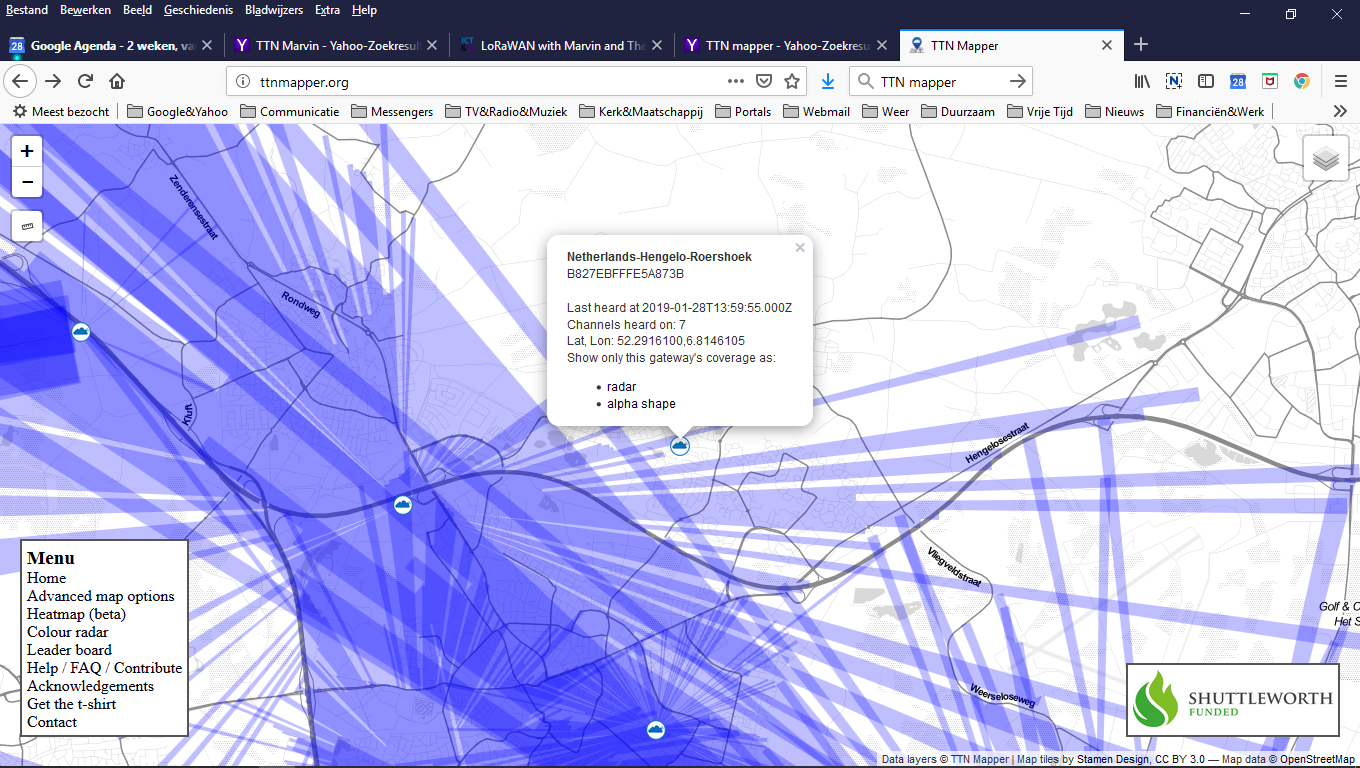Open the Firefox hamburger menu
This screenshot has width=1360, height=768.
point(1341,82)
